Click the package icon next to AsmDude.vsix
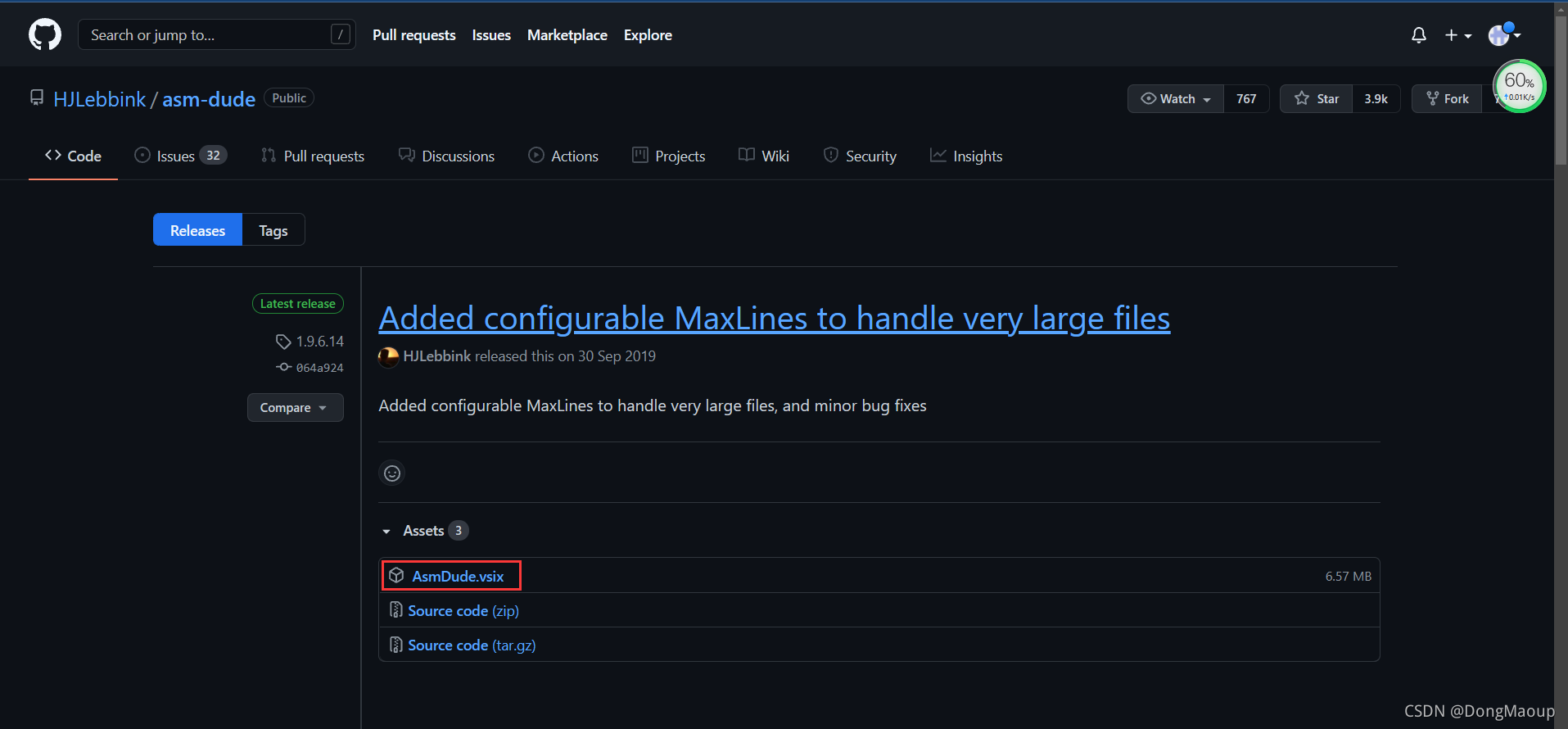This screenshot has height=729, width=1568. point(396,575)
